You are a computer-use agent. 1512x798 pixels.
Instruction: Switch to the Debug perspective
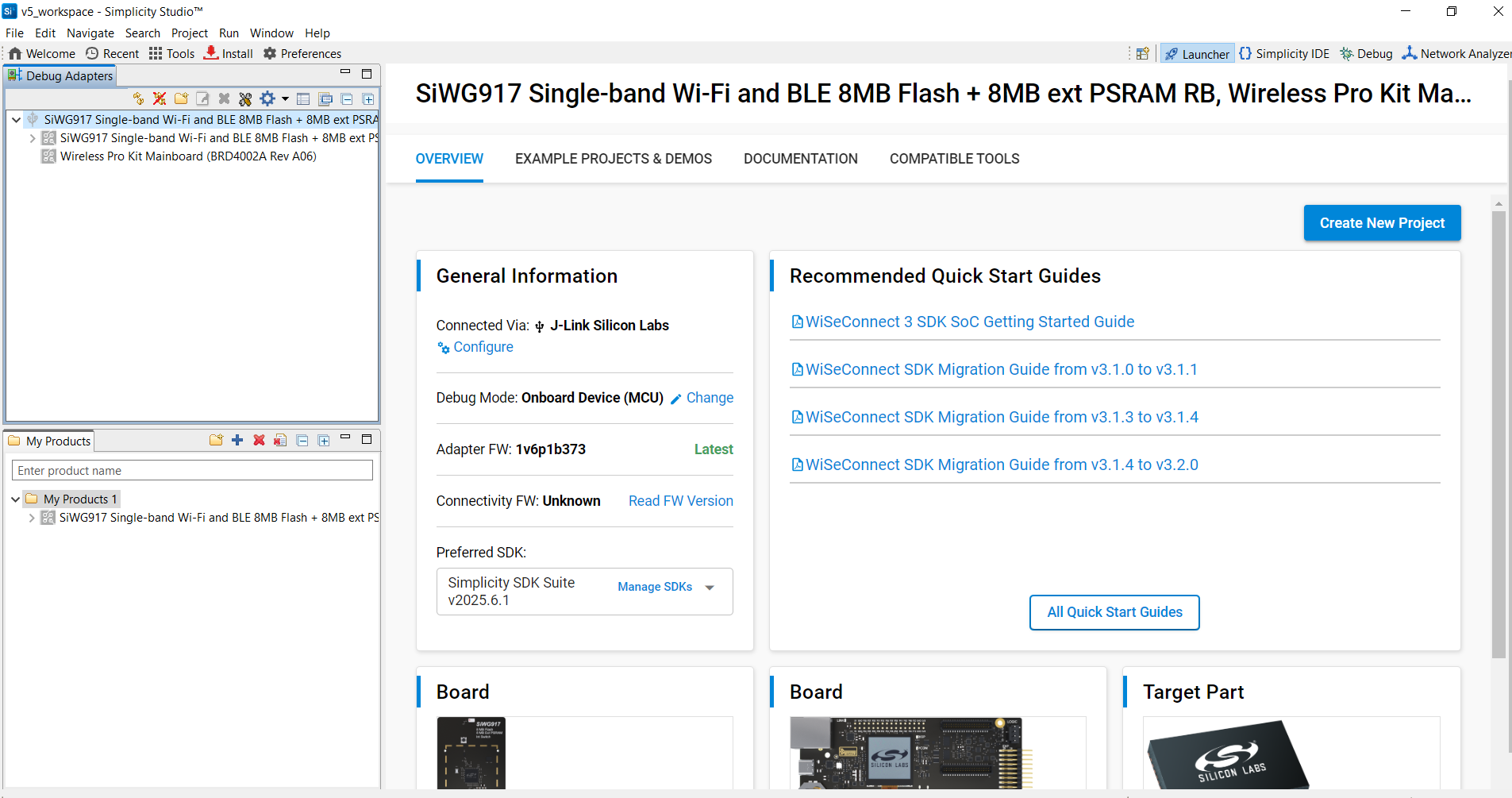1366,53
